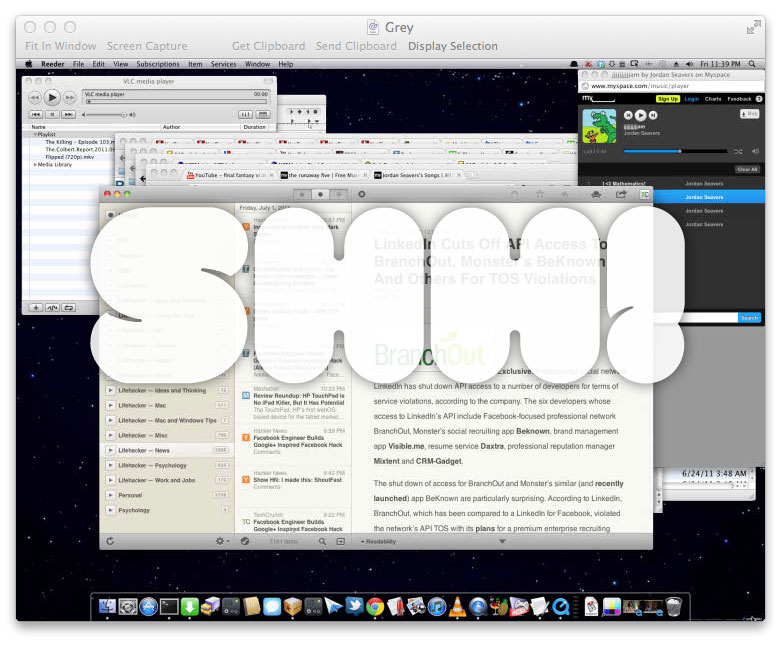Click VLC volume slider
The width and height of the screenshot is (782, 647).
[106, 115]
